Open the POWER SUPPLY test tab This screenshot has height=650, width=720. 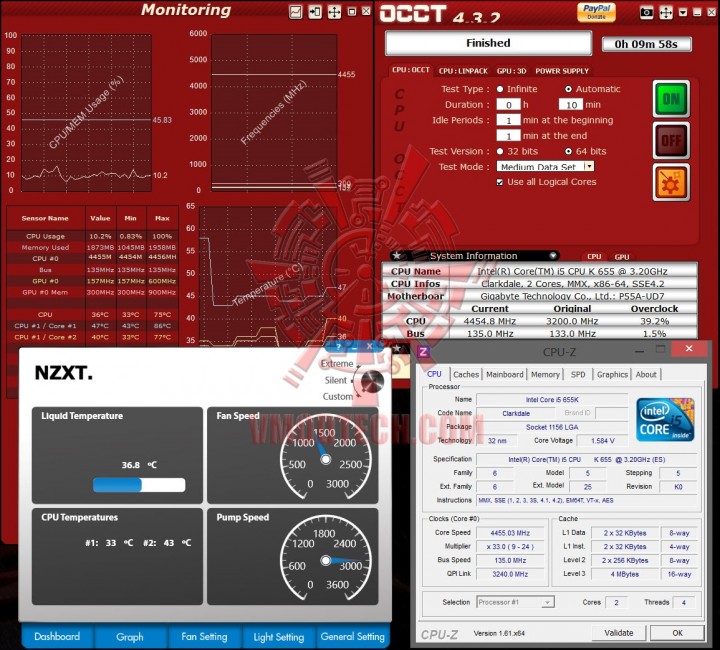562,71
